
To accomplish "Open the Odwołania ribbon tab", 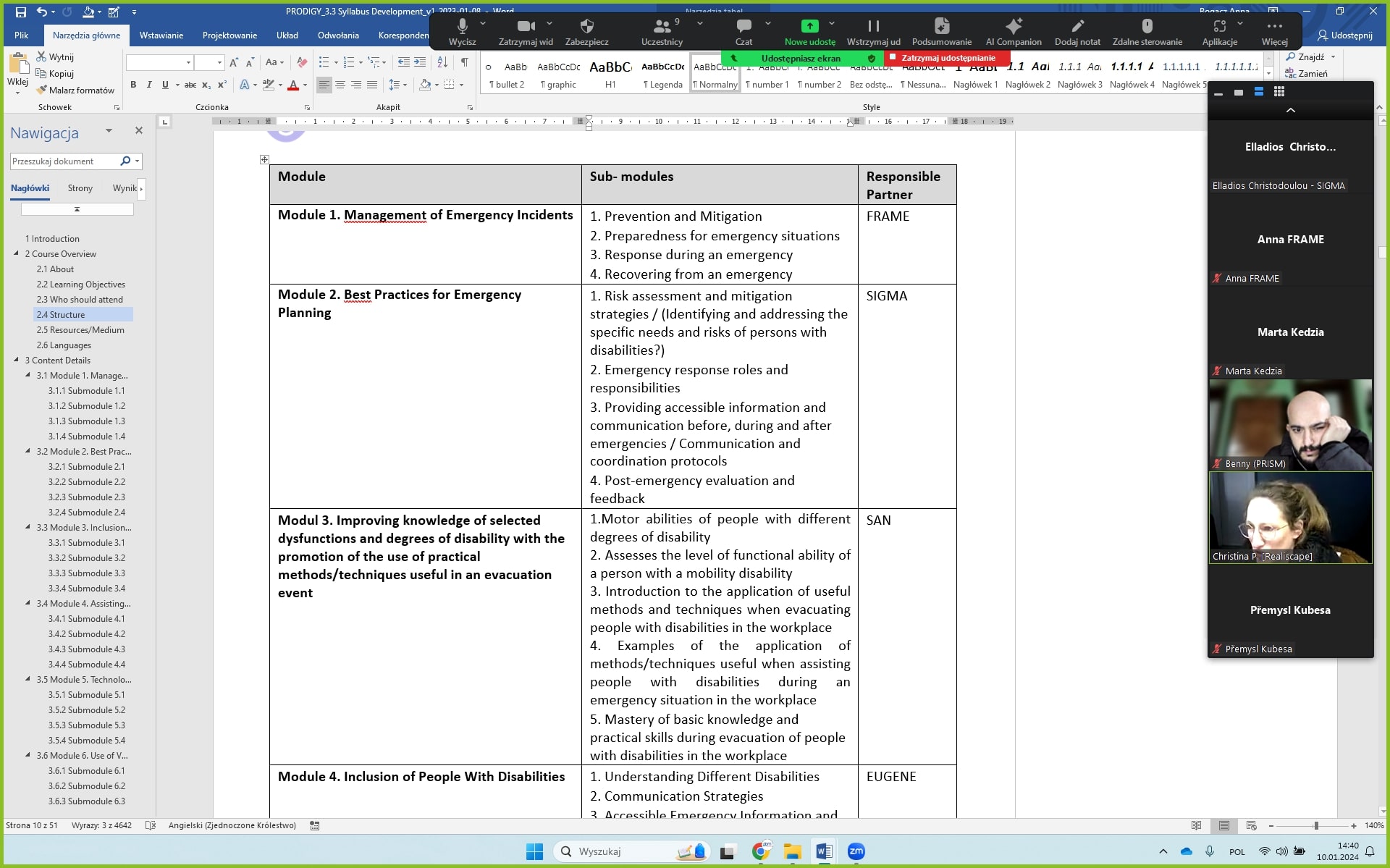I will tap(338, 35).
